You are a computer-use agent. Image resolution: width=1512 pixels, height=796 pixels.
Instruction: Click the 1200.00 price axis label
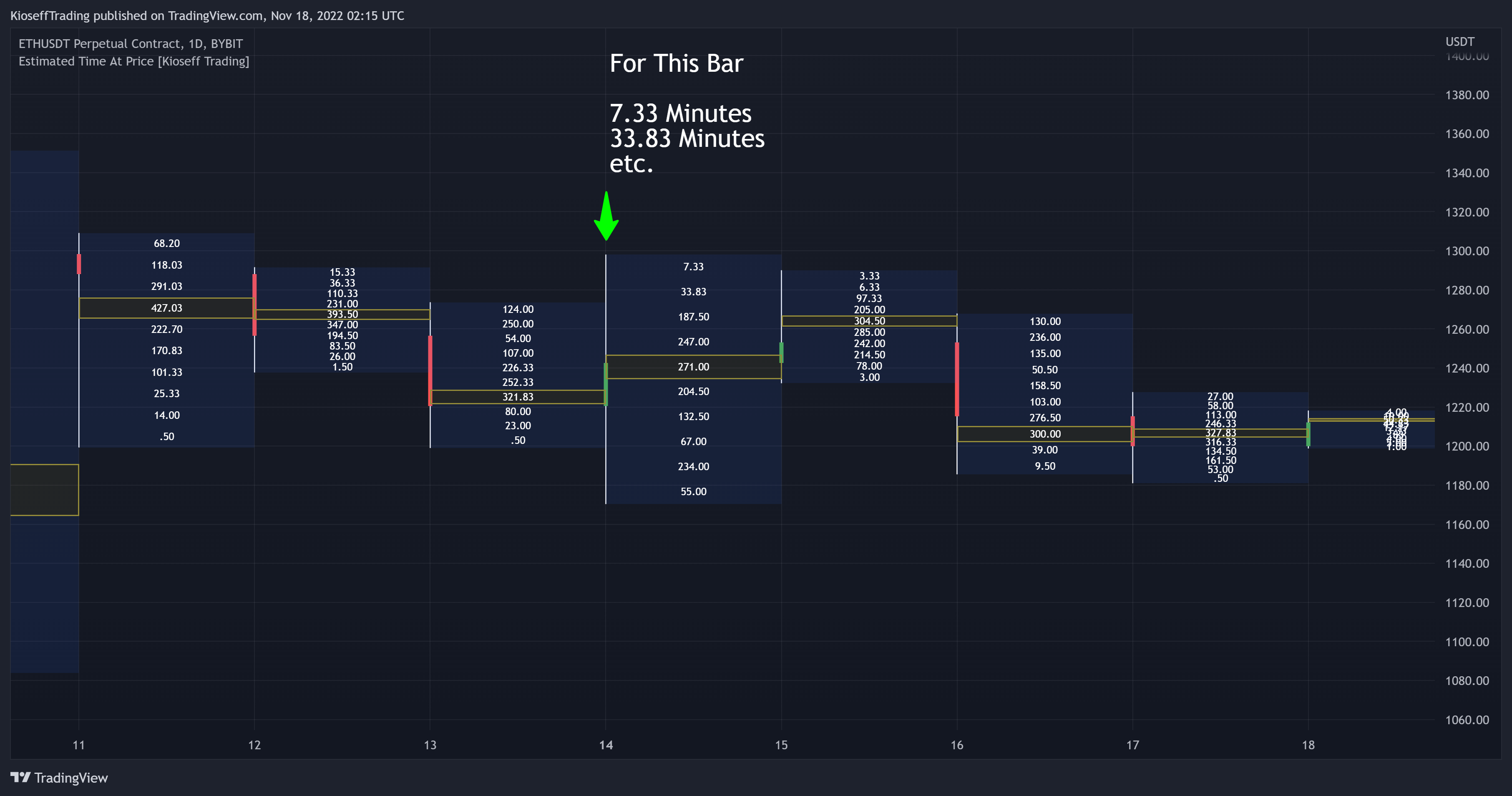1467,446
